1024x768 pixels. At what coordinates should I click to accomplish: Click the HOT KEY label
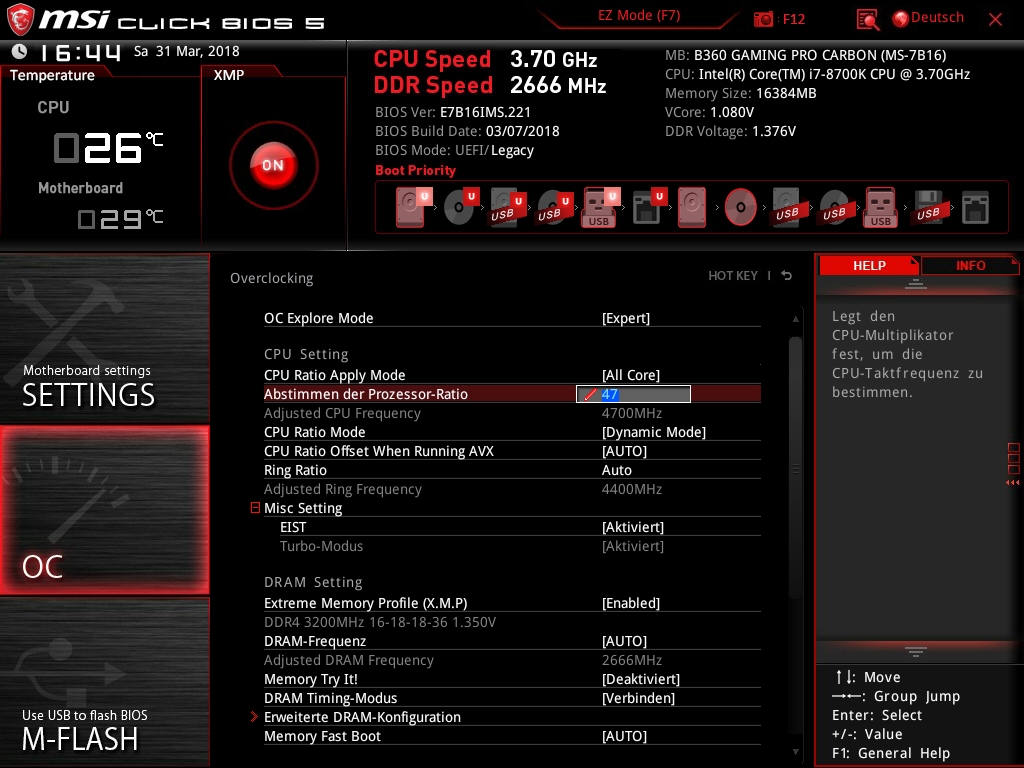point(733,276)
